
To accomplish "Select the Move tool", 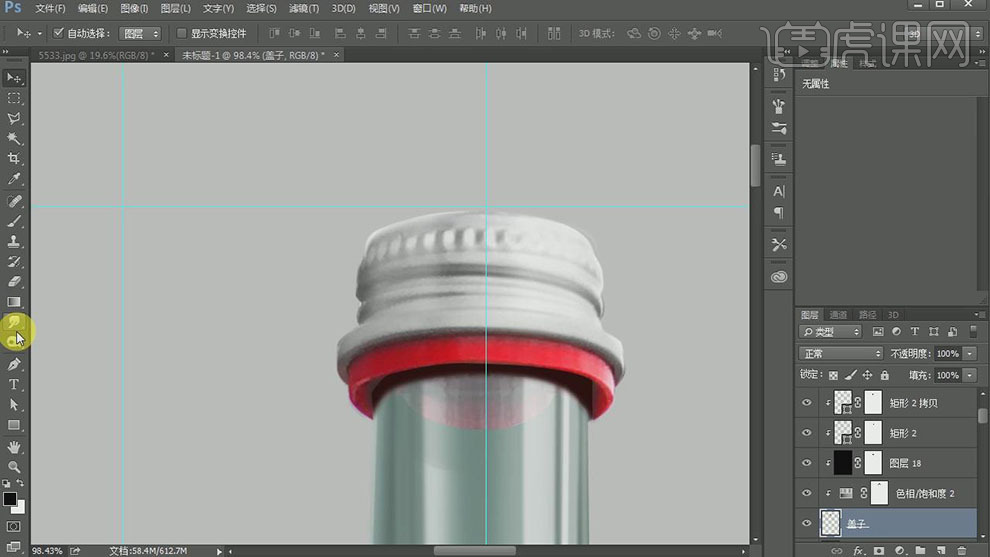I will (x=14, y=78).
